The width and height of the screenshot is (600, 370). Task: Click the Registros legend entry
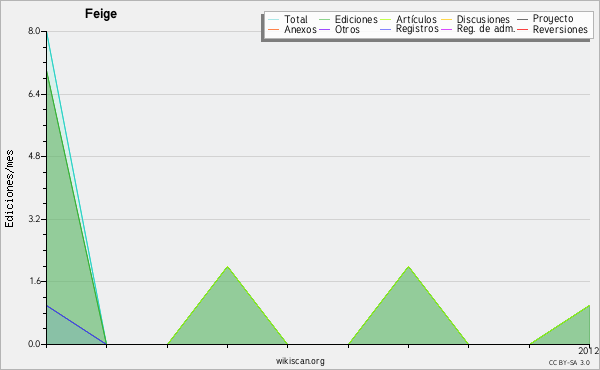[x=417, y=29]
